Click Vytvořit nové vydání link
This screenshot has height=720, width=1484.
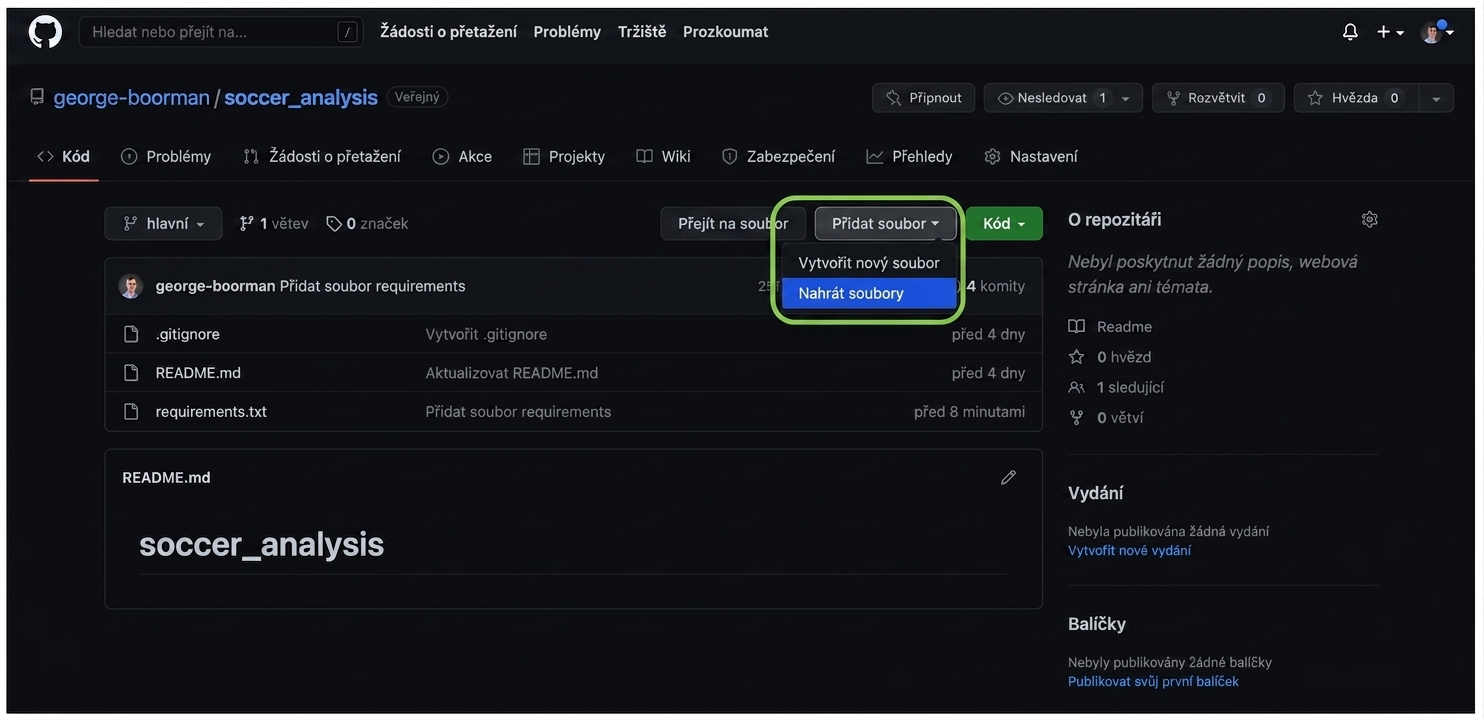1129,550
